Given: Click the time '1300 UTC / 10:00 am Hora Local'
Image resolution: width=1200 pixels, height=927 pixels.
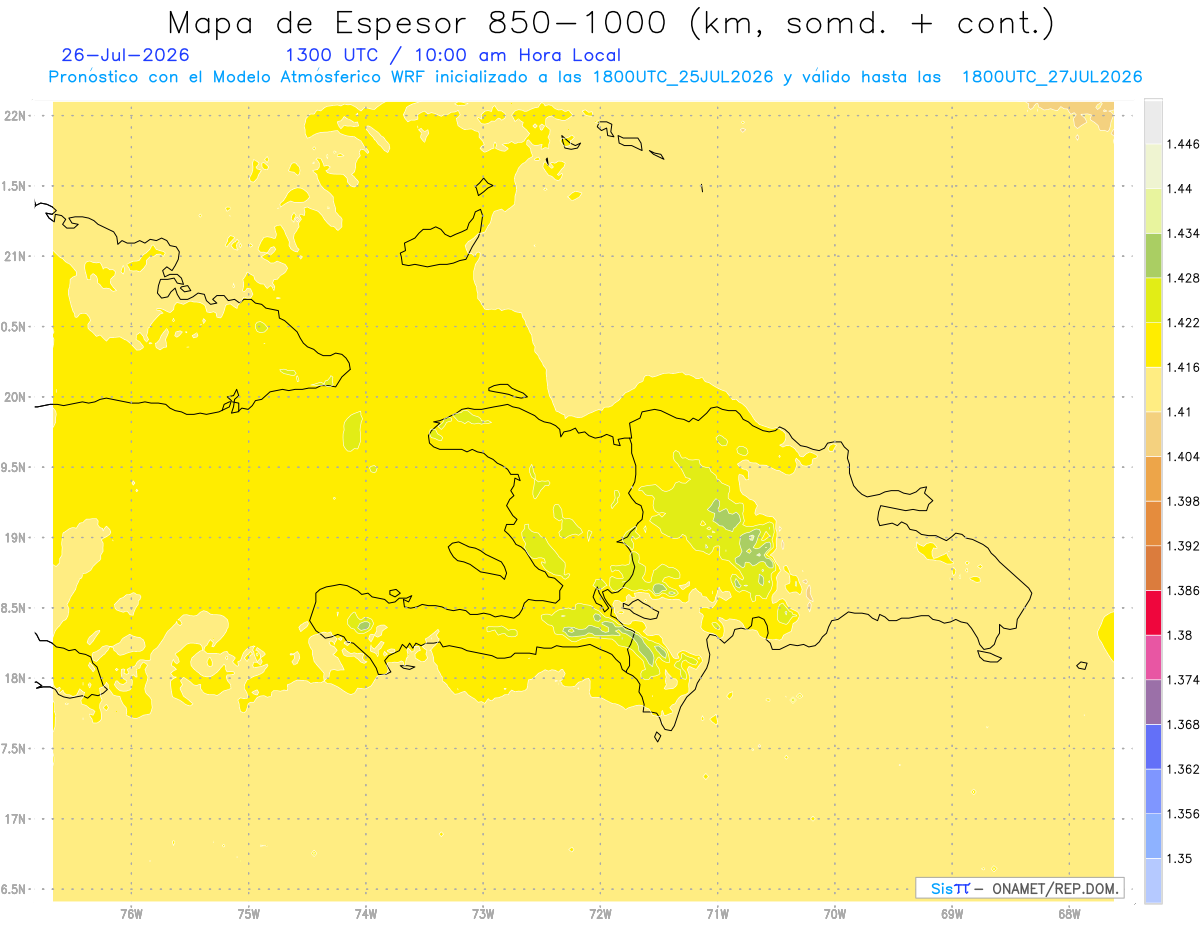Looking at the screenshot, I should point(453,55).
